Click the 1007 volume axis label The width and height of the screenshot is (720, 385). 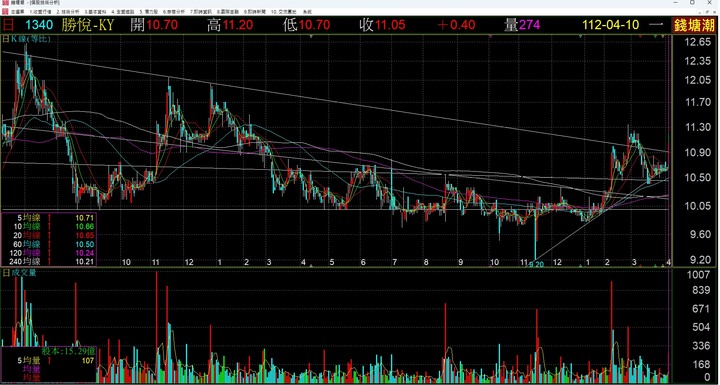pyautogui.click(x=699, y=275)
